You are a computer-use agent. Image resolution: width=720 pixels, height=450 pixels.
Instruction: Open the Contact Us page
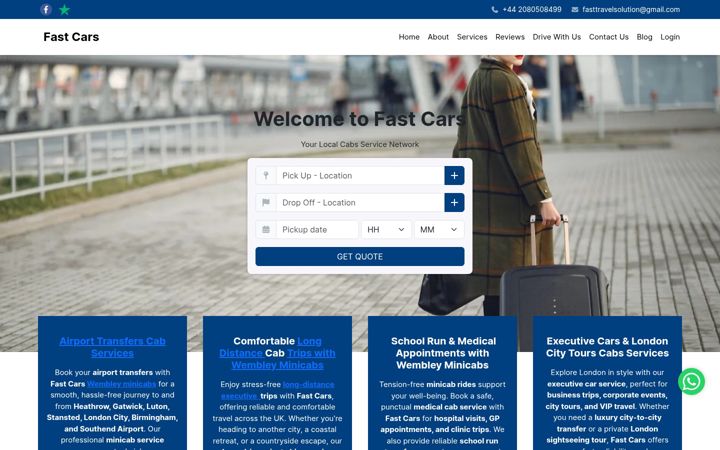[x=608, y=37]
